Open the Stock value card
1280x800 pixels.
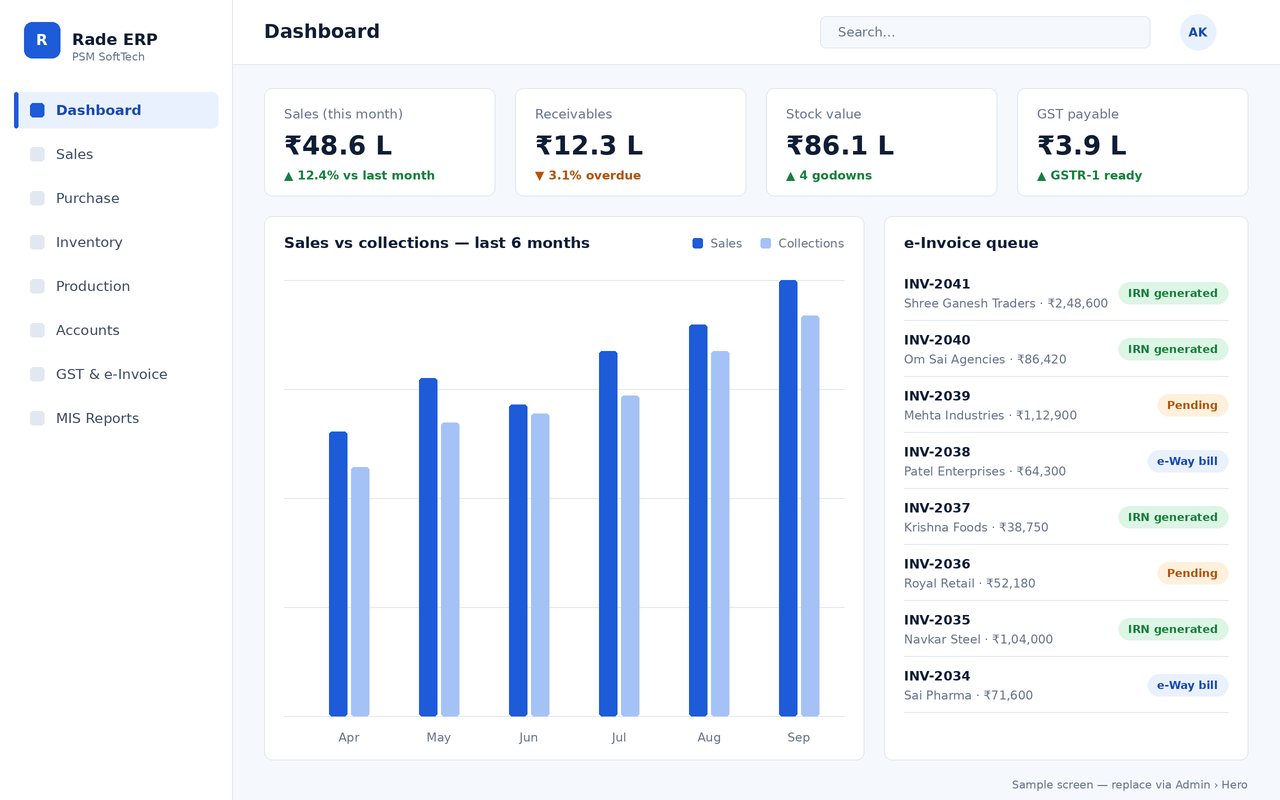pos(882,142)
